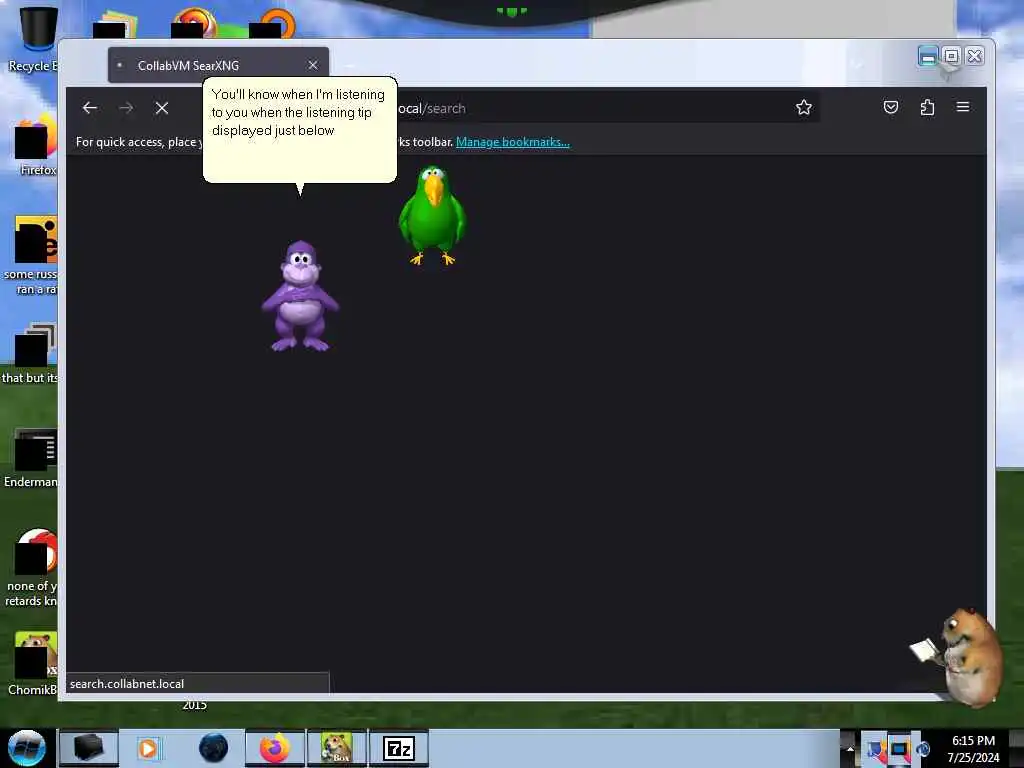Open the Firefox hamburger menu
Viewport: 1024px width, 768px height.
pos(963,107)
